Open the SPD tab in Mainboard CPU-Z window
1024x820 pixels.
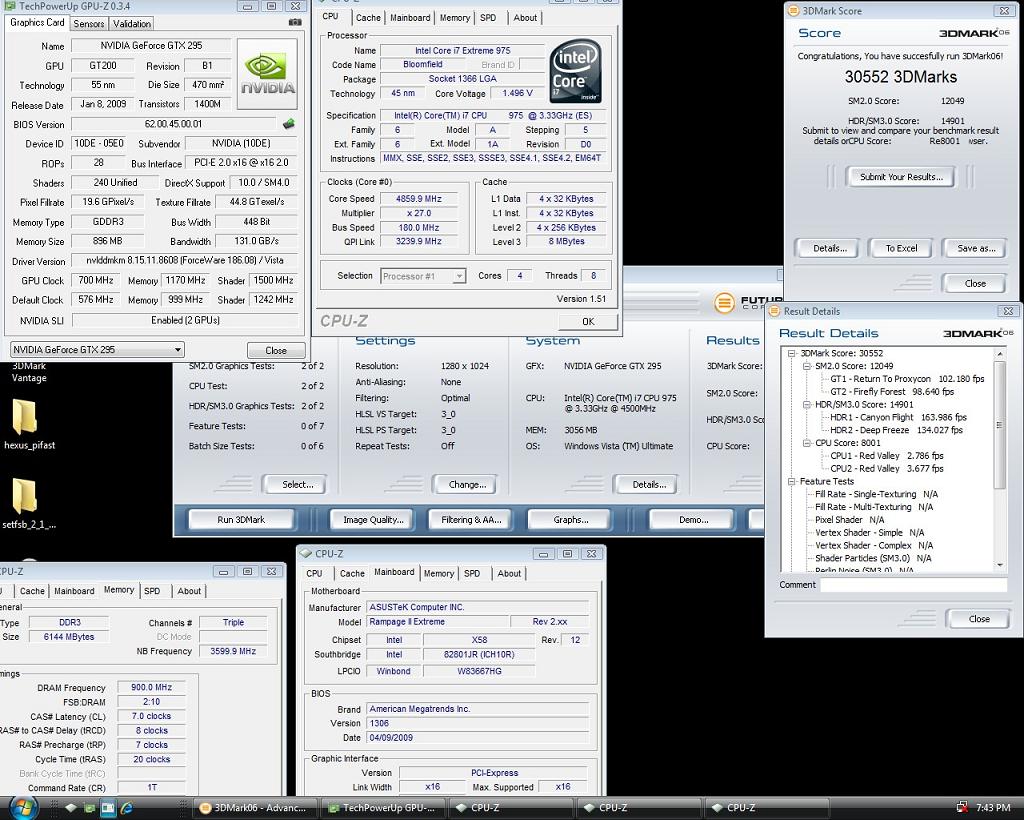(472, 573)
